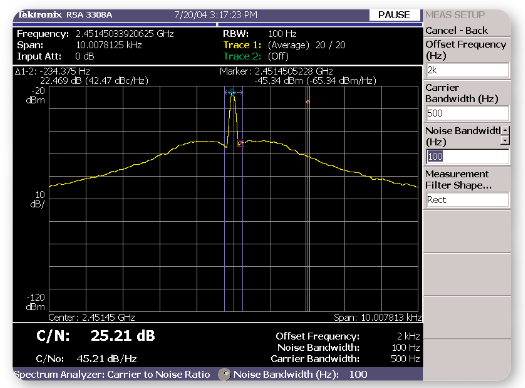
Task: Open the Measurement Filter Shape option
Action: (458, 179)
